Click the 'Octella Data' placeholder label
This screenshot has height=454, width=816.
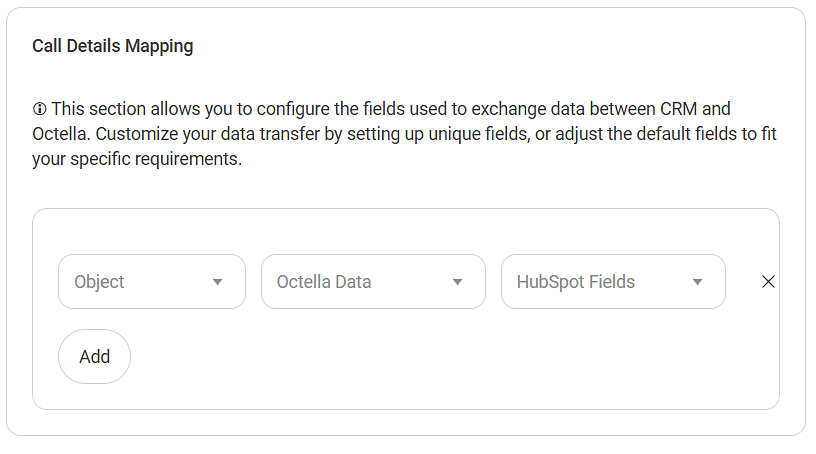[x=324, y=282]
